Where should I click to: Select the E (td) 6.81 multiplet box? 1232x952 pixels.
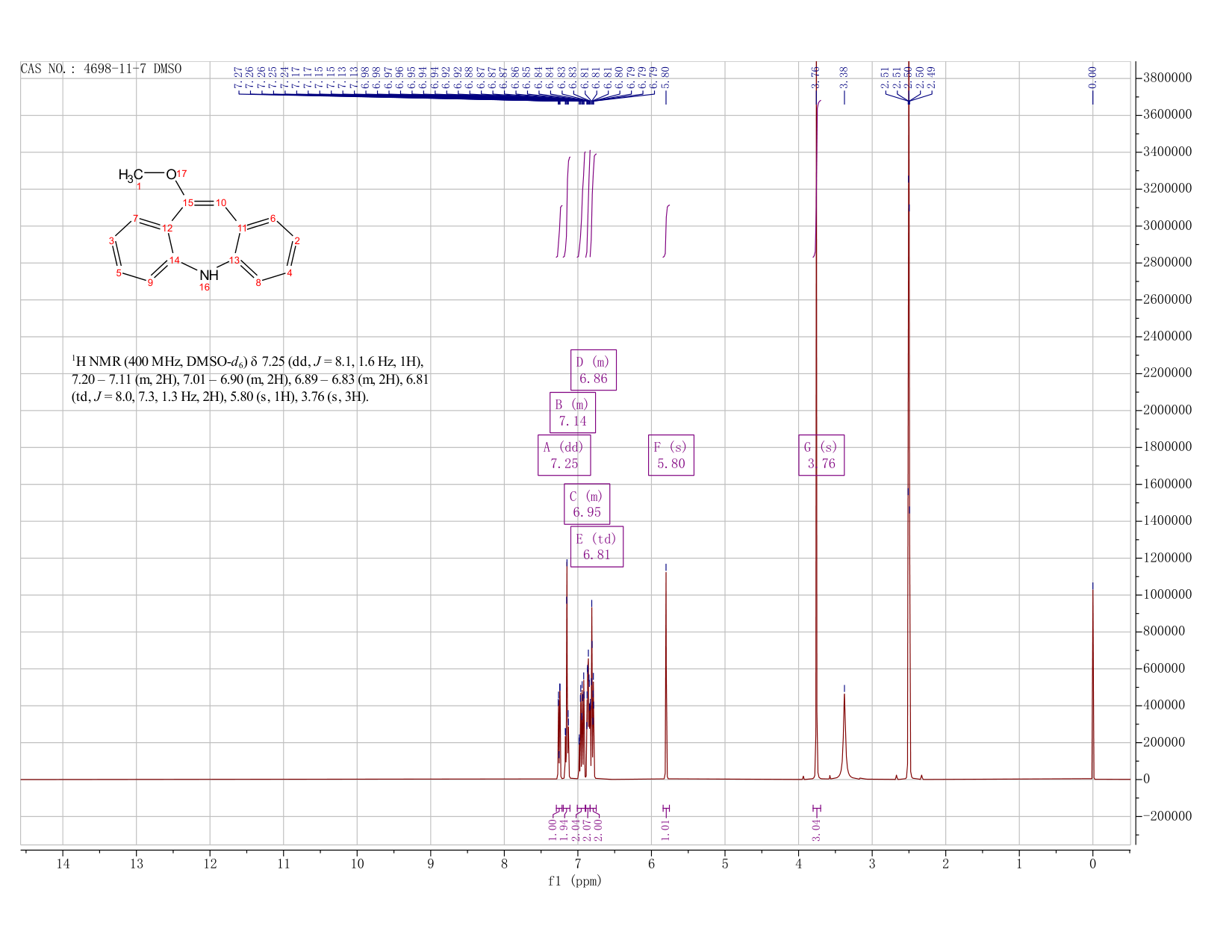click(597, 547)
